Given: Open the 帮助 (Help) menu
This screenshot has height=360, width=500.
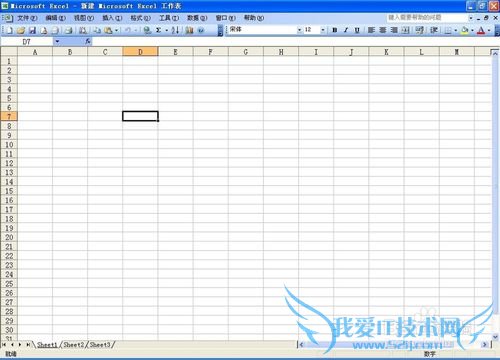Looking at the screenshot, I should [254, 18].
